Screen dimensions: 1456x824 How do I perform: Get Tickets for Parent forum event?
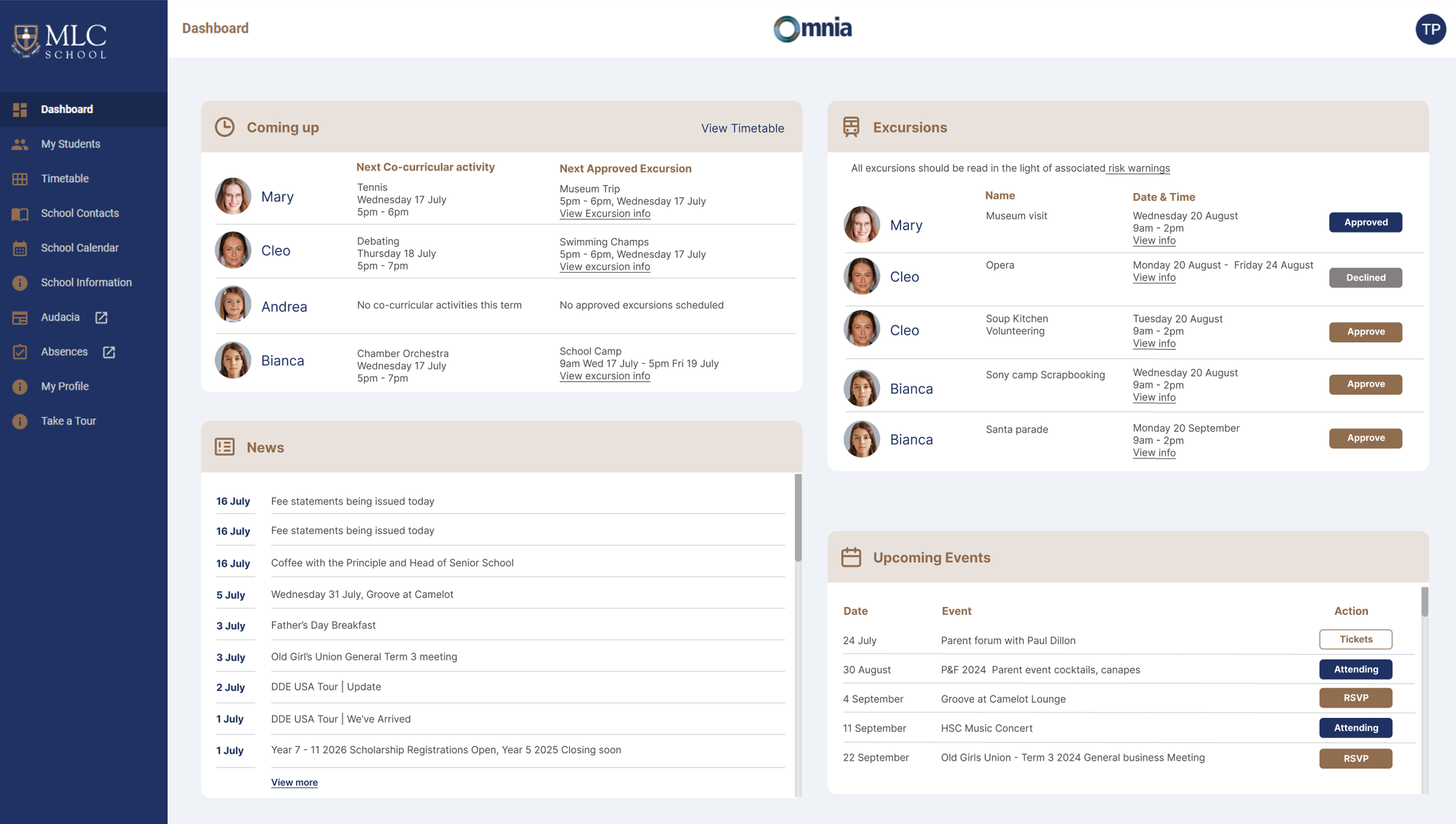click(x=1355, y=639)
